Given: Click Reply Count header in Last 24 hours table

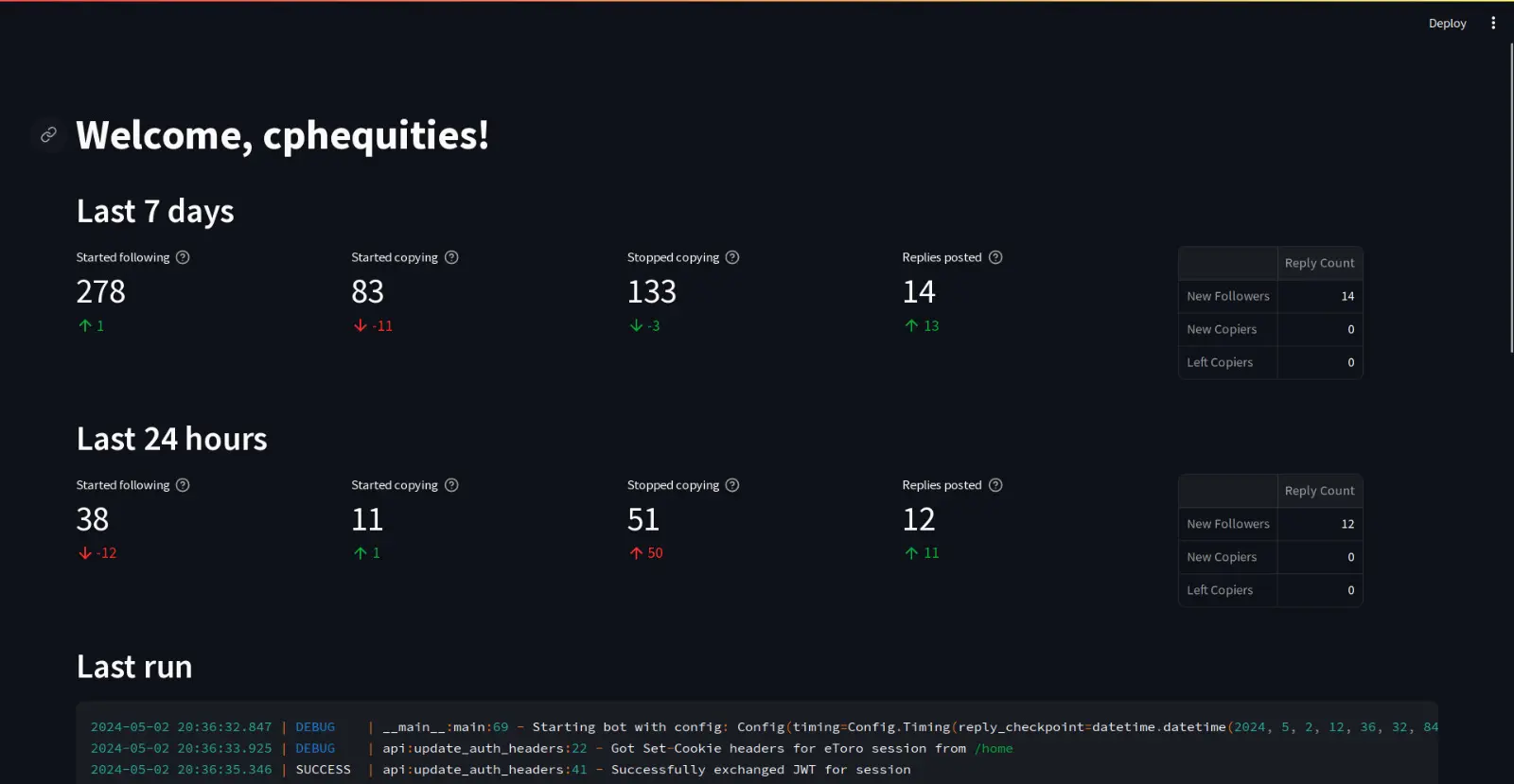Looking at the screenshot, I should (x=1319, y=491).
